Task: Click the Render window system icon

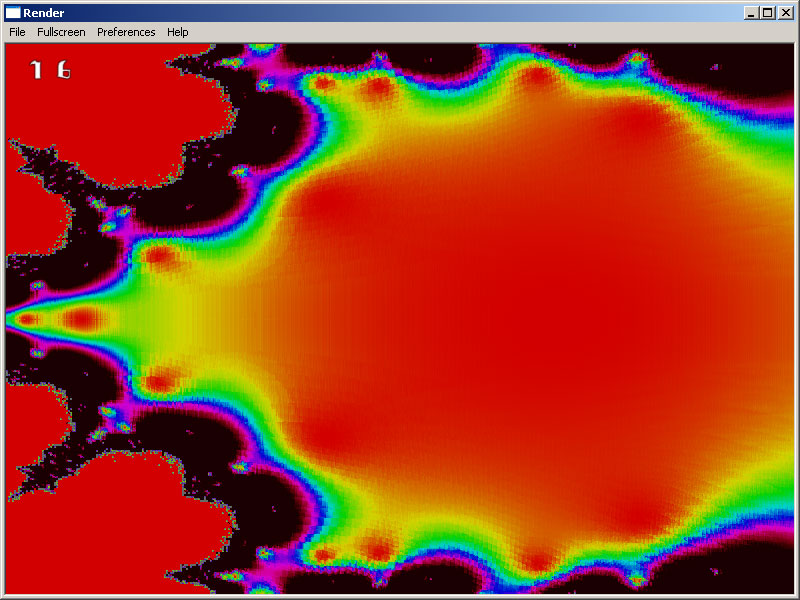Action: pos(13,13)
